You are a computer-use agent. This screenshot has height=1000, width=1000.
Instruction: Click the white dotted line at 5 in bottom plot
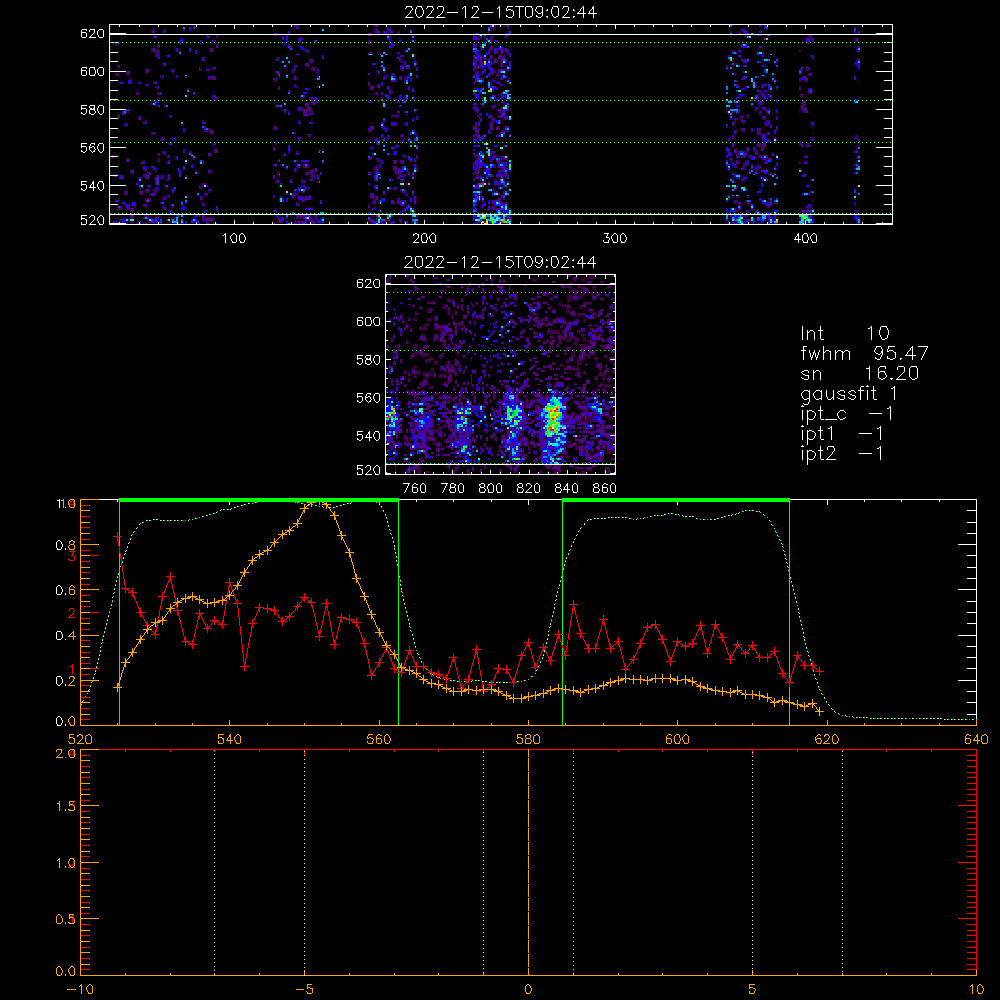[x=753, y=862]
